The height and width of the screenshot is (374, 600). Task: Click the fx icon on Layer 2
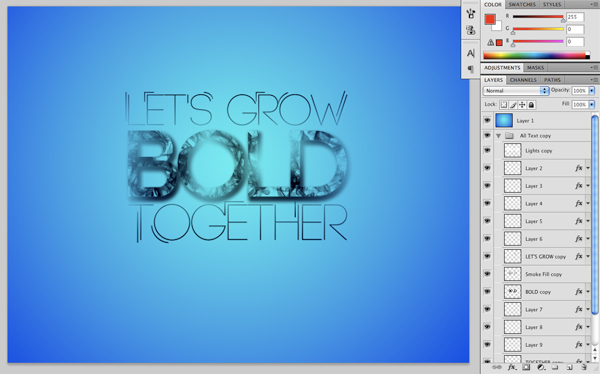tap(579, 168)
